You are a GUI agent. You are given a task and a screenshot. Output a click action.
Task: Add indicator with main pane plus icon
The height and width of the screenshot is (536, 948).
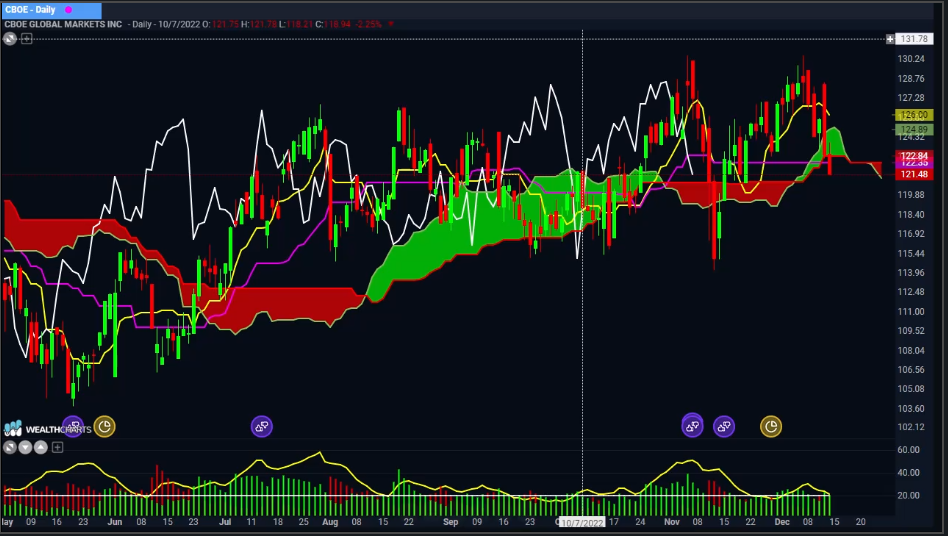[x=27, y=39]
